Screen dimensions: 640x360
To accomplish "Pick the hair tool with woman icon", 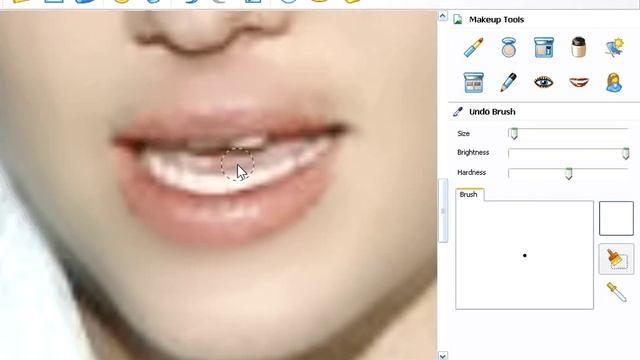I will 614,82.
